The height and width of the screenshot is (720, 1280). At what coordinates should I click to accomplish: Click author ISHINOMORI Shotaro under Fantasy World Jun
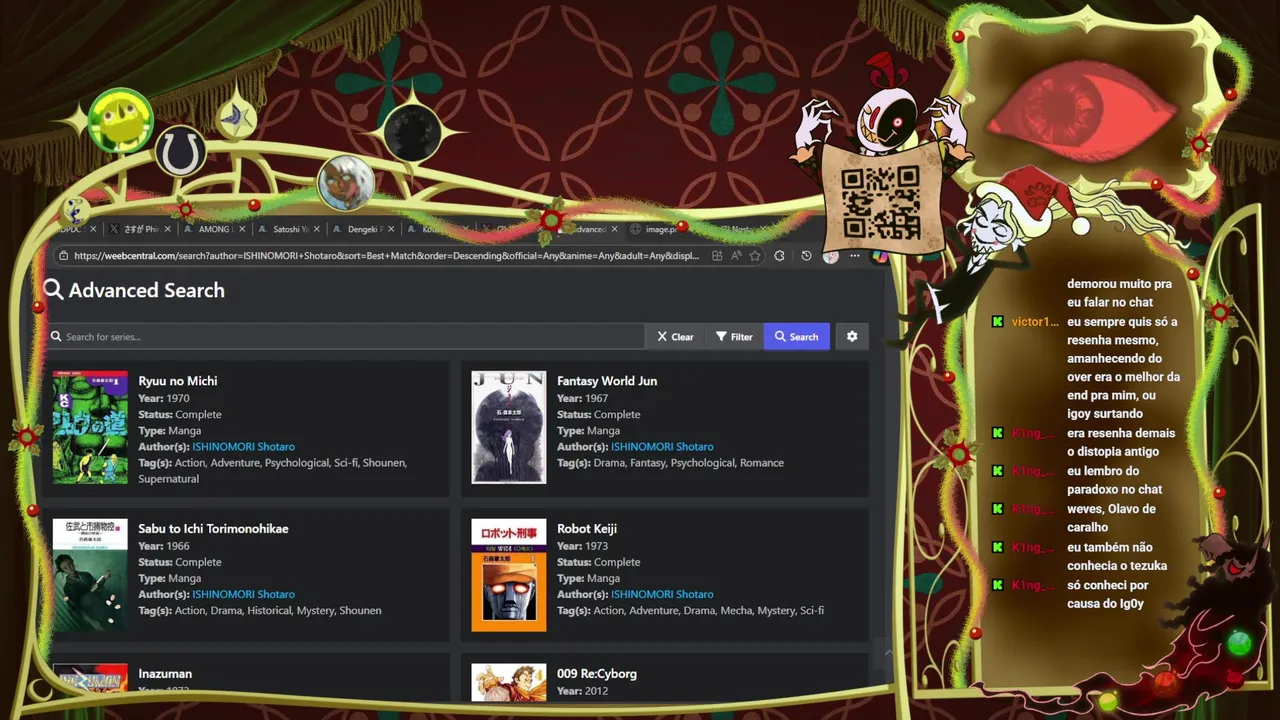coord(662,447)
